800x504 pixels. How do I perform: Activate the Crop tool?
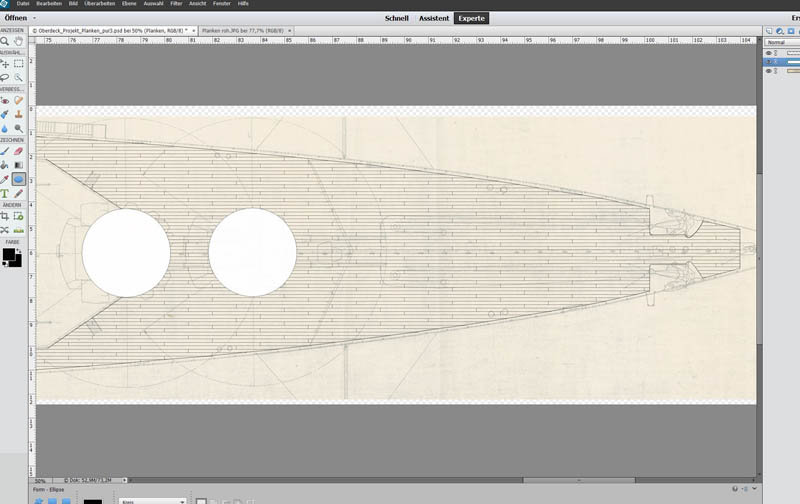pos(6,216)
